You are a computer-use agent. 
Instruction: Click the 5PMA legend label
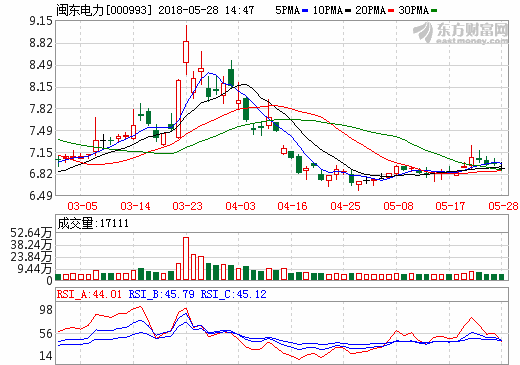tap(288, 10)
